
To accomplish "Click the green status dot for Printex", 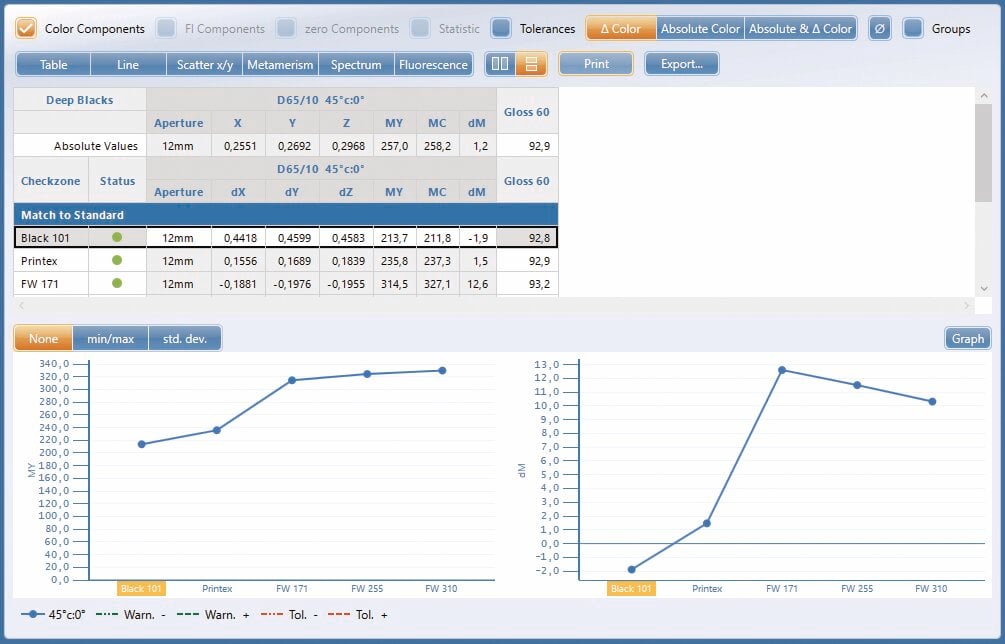I will (117, 260).
